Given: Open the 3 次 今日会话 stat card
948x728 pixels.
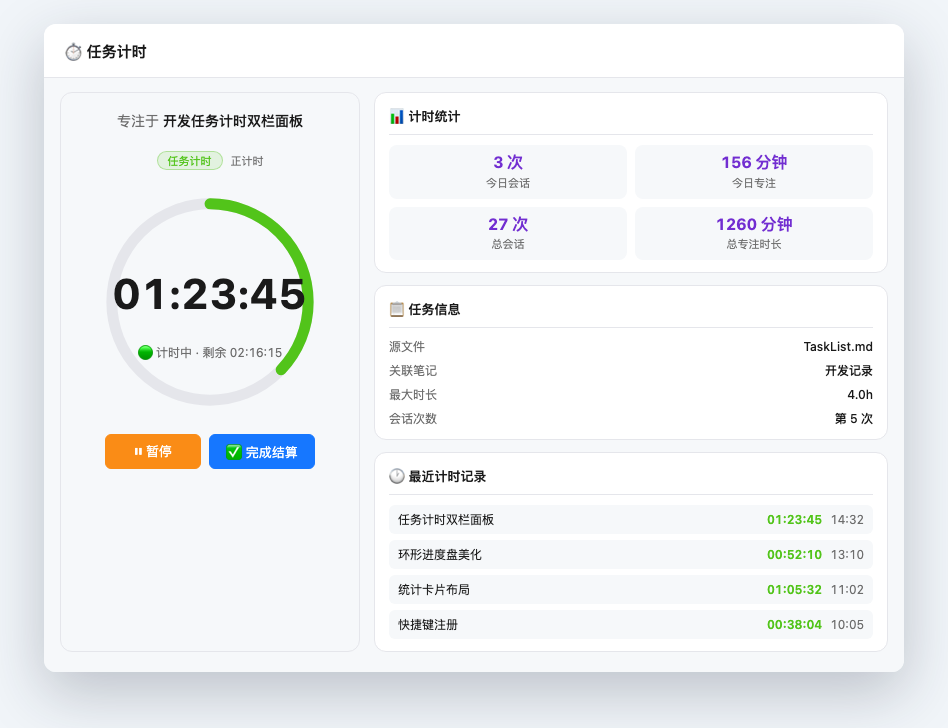Looking at the screenshot, I should tap(508, 172).
